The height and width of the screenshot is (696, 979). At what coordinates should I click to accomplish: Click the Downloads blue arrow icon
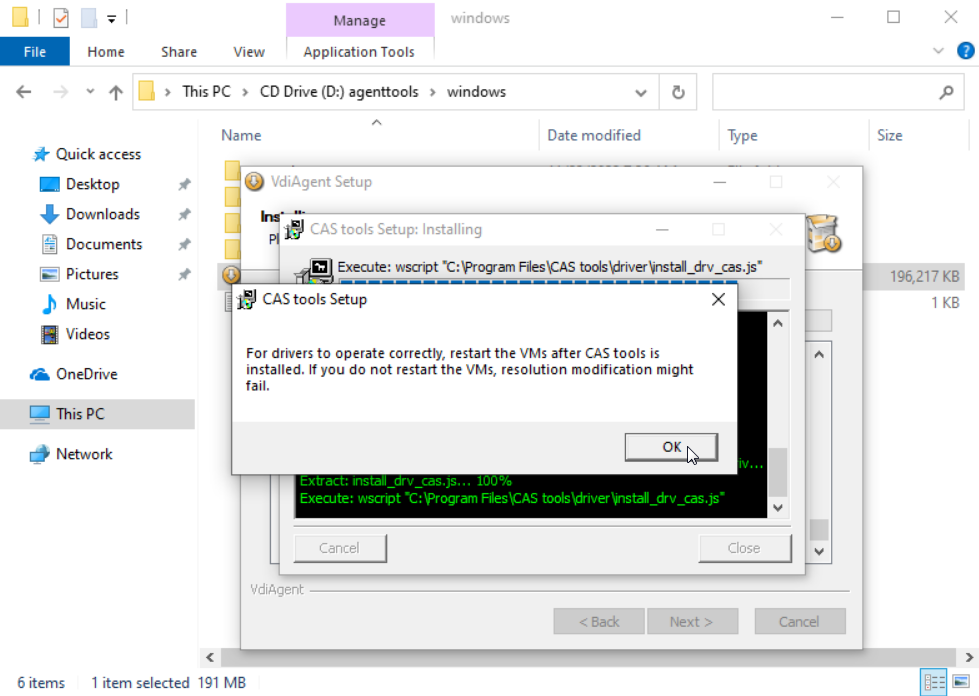click(49, 214)
